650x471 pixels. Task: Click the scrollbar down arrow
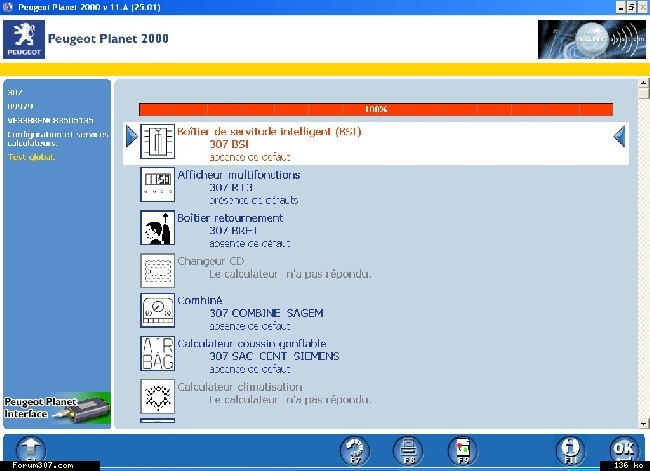(643, 424)
